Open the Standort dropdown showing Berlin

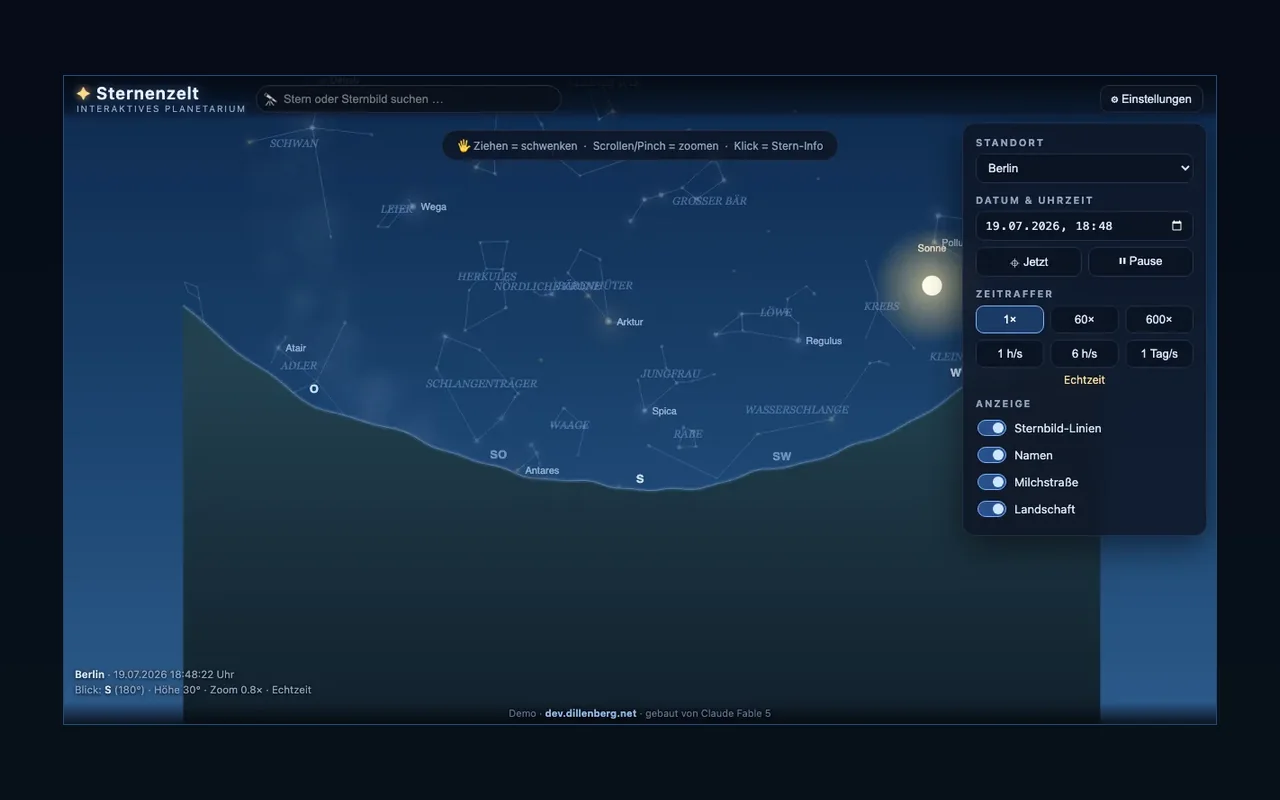(1084, 168)
